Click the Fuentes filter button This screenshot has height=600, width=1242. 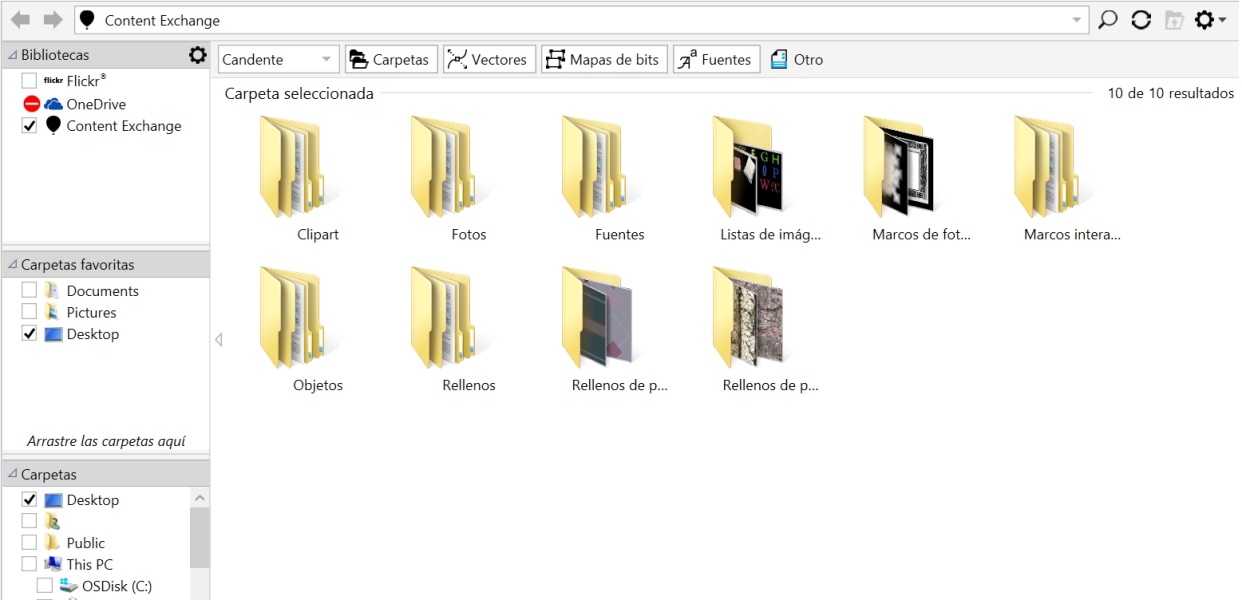point(716,60)
